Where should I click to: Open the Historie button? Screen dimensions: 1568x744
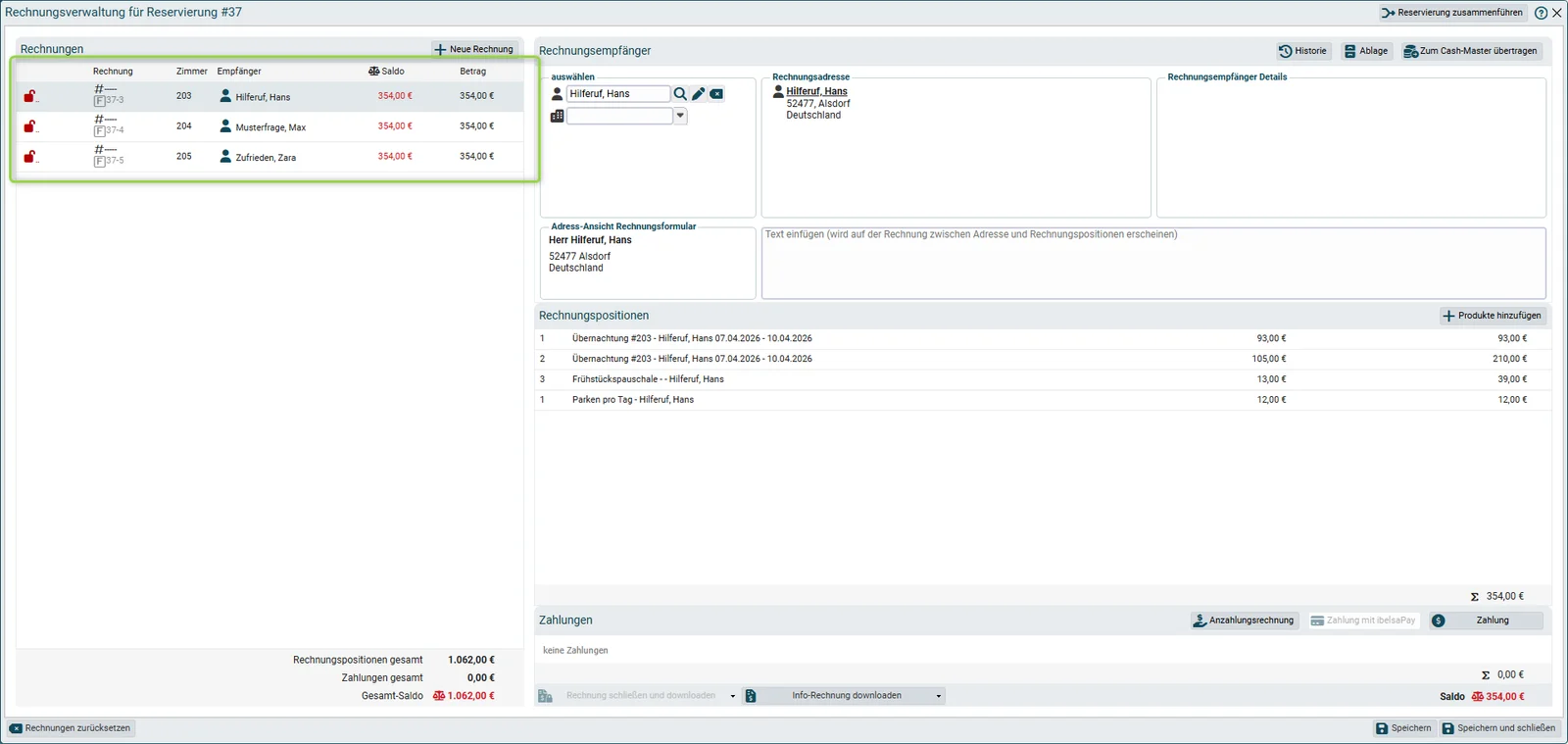point(1303,51)
